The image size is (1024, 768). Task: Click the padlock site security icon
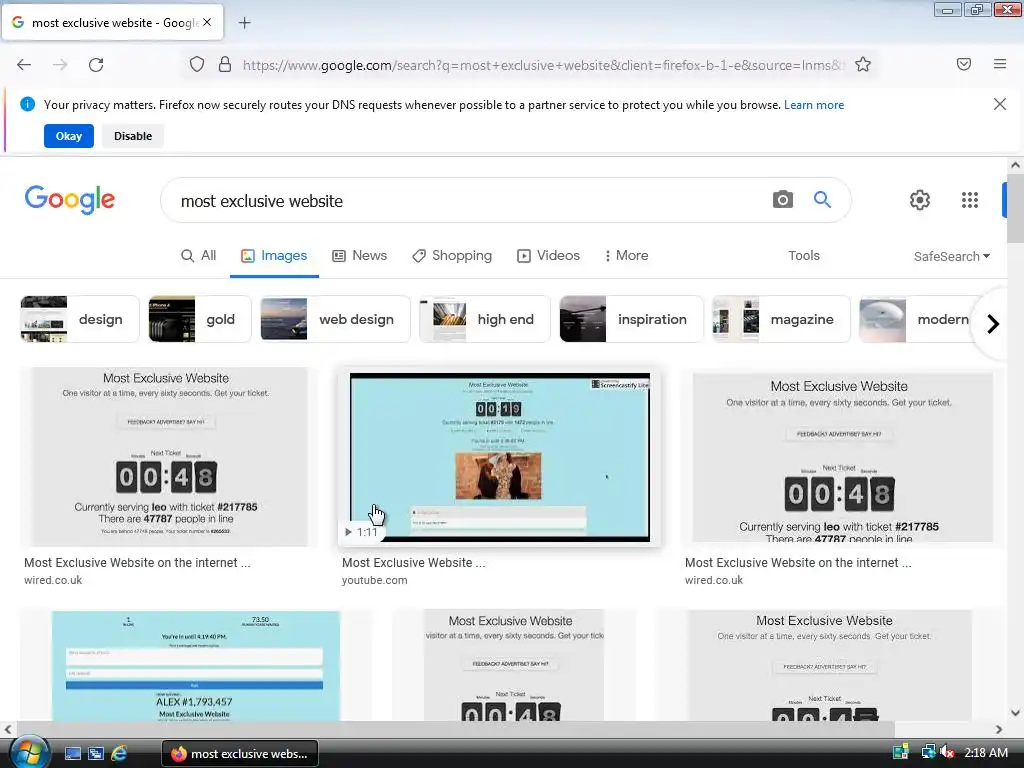coord(225,65)
